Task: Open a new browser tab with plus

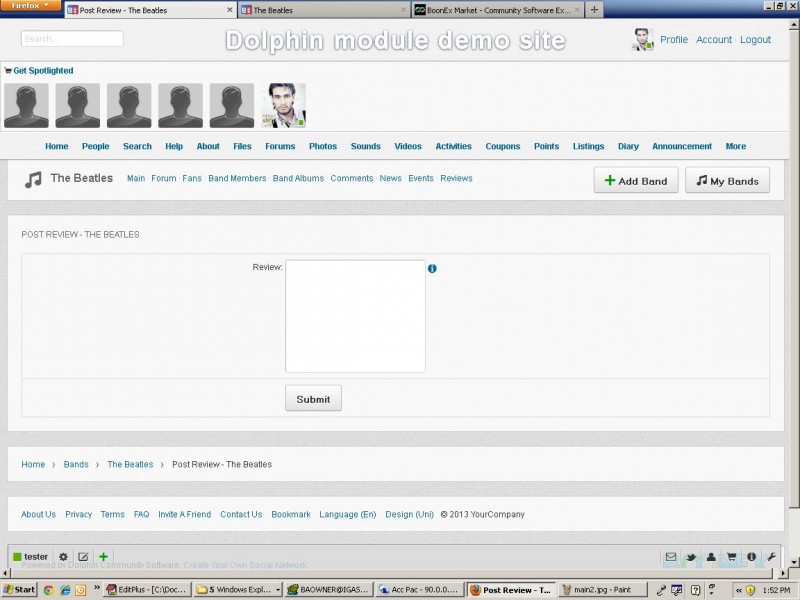Action: [x=594, y=10]
